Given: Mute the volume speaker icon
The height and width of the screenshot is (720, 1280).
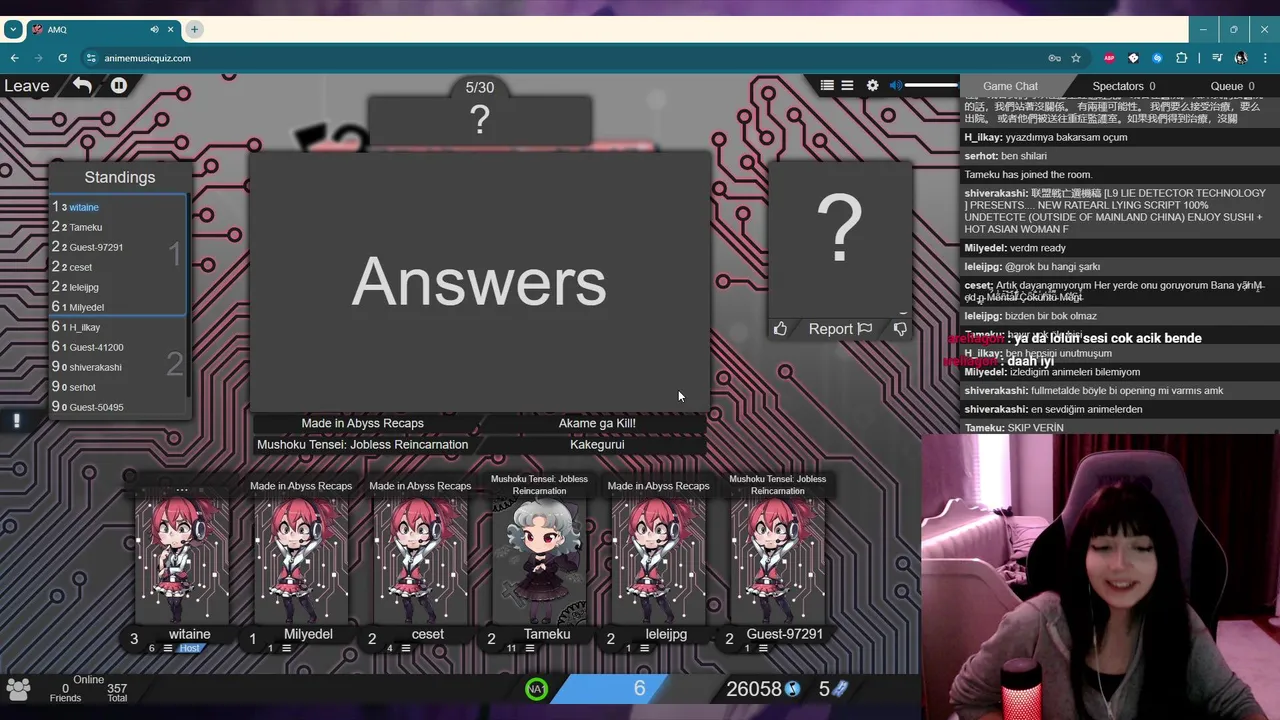Looking at the screenshot, I should click(896, 86).
